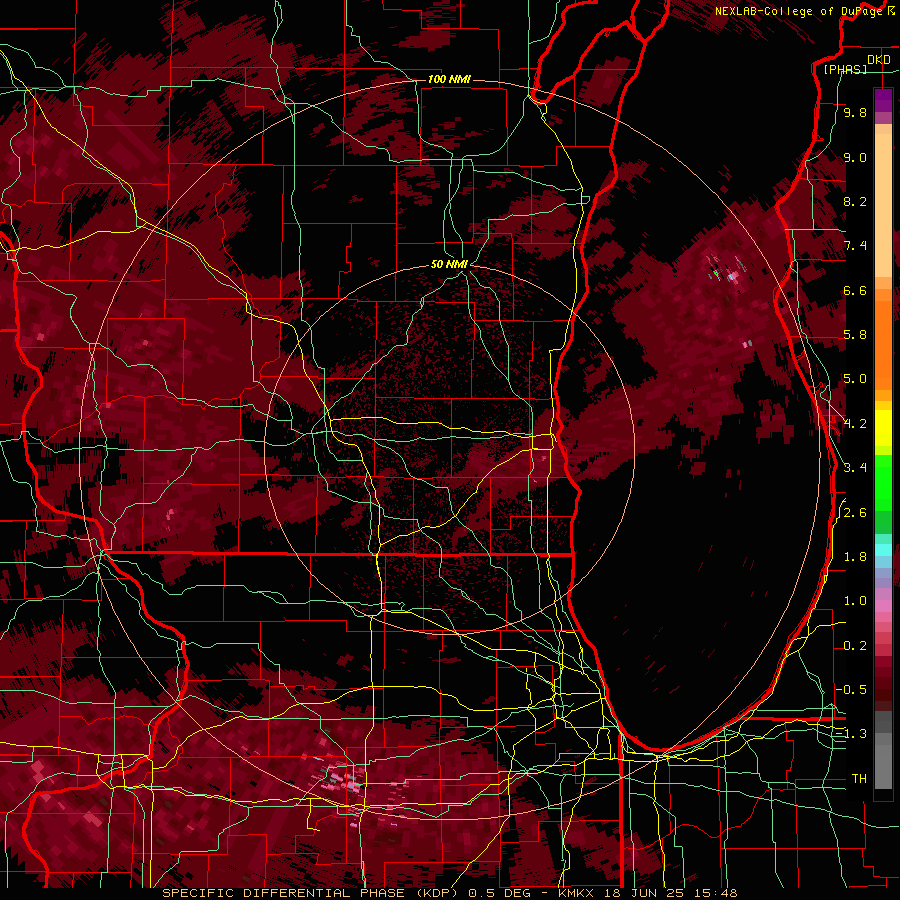
Task: Click the 9.0 value on the color scale
Action: pos(855,157)
